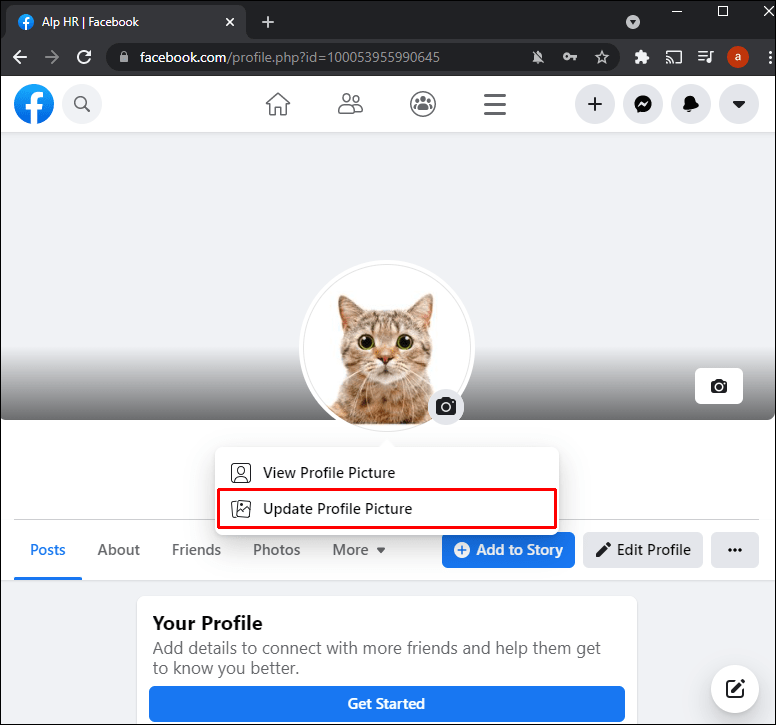Image resolution: width=776 pixels, height=725 pixels.
Task: Open the notifications bell icon
Action: (691, 104)
